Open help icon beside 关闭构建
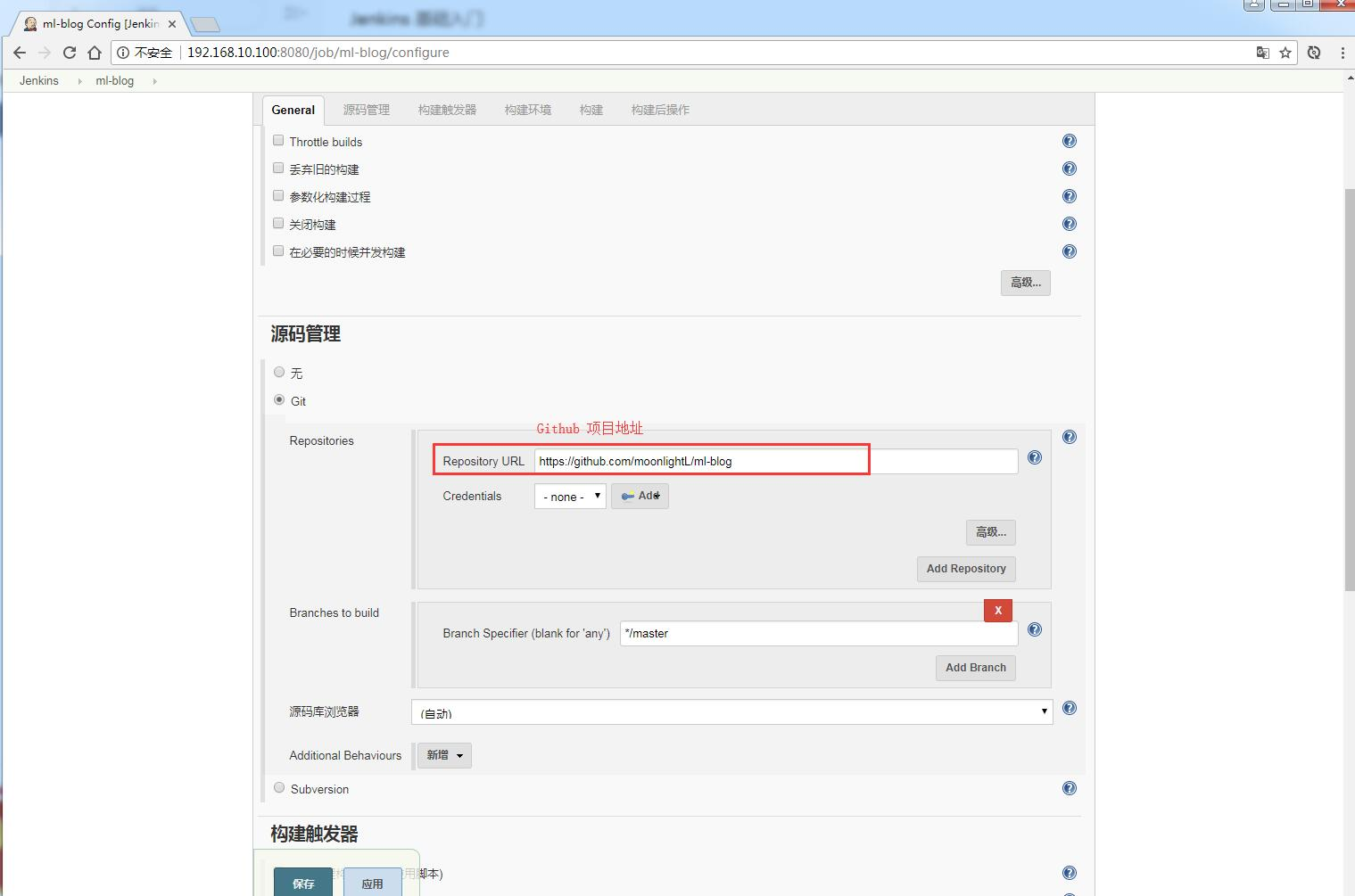The width and height of the screenshot is (1355, 896). pos(1070,224)
